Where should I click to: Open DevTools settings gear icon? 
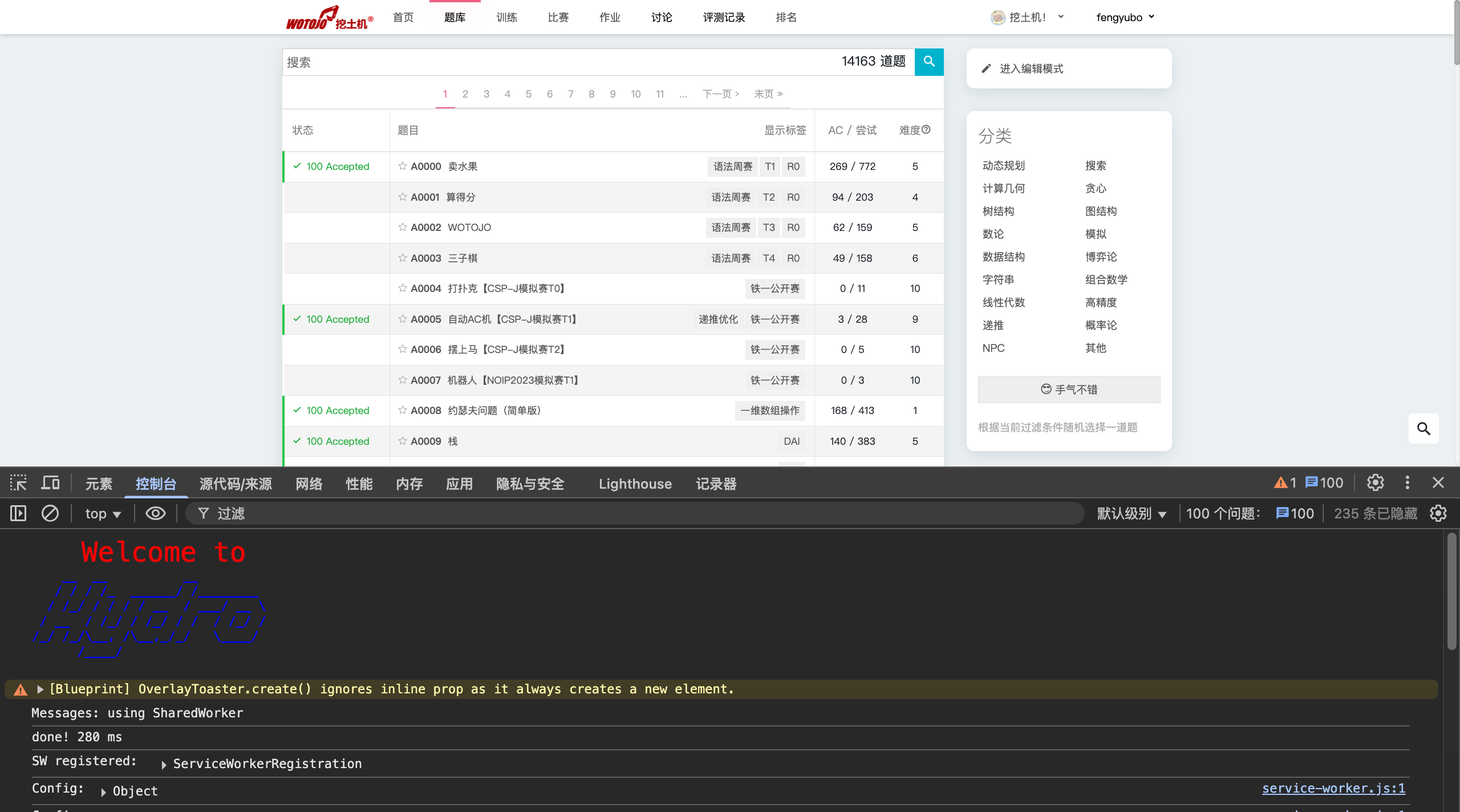(x=1375, y=483)
